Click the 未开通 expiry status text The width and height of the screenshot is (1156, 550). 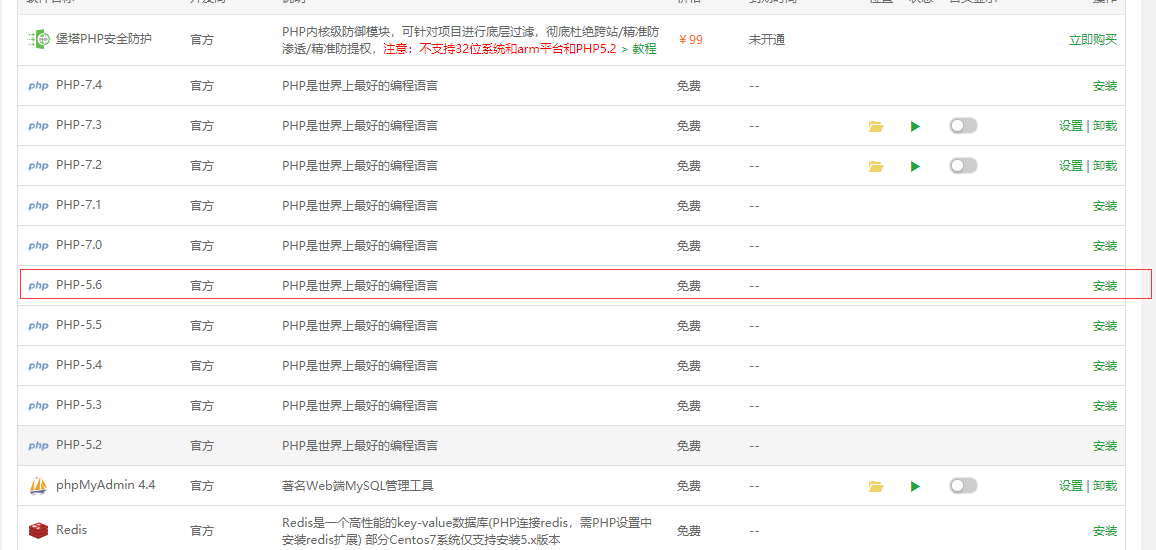coord(767,40)
